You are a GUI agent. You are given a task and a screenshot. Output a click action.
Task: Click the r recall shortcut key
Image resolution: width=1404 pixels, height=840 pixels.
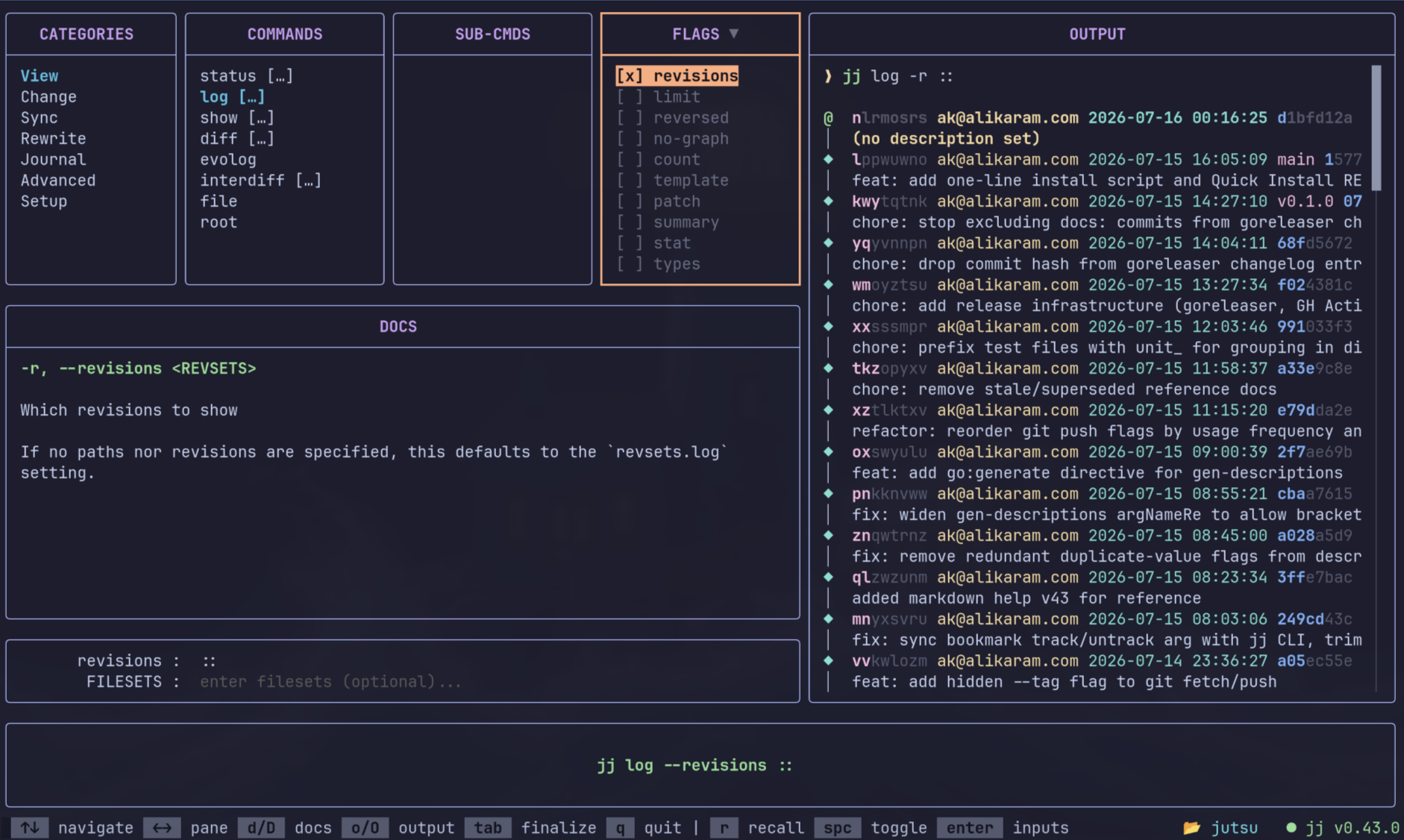724,827
